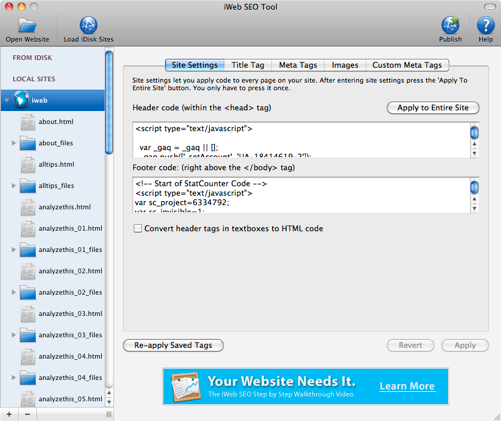This screenshot has width=501, height=421.
Task: Select about.html file icon
Action: coord(28,122)
